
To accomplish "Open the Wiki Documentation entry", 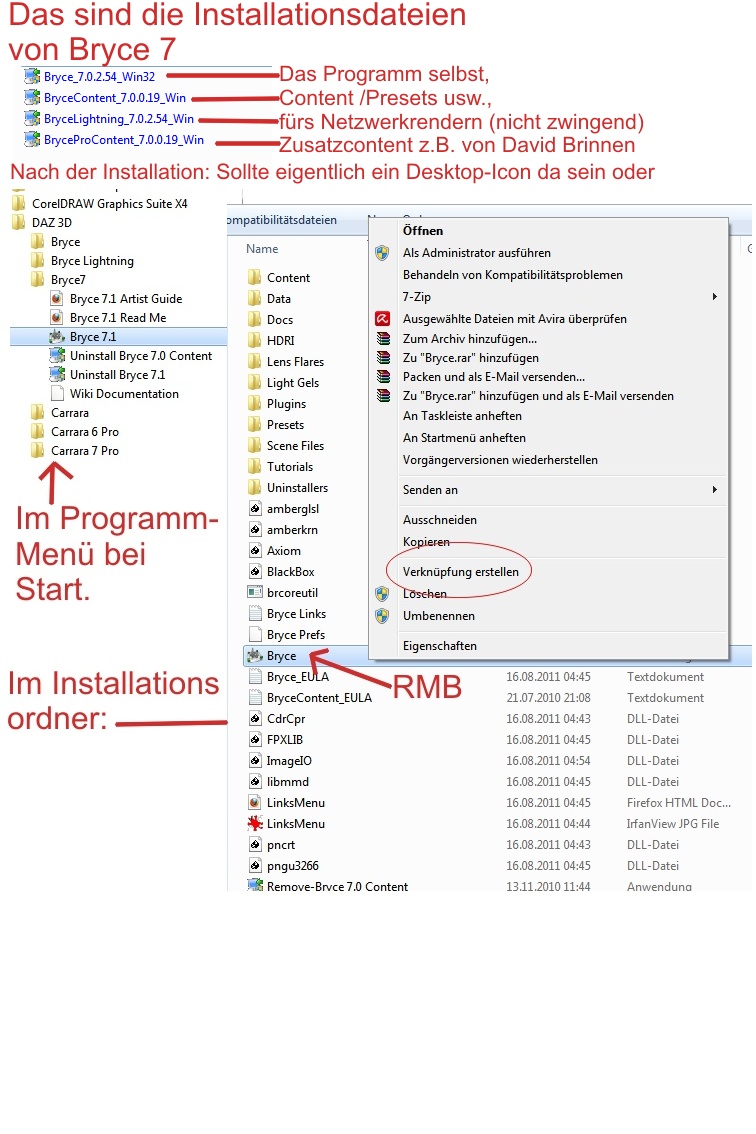I will [114, 393].
